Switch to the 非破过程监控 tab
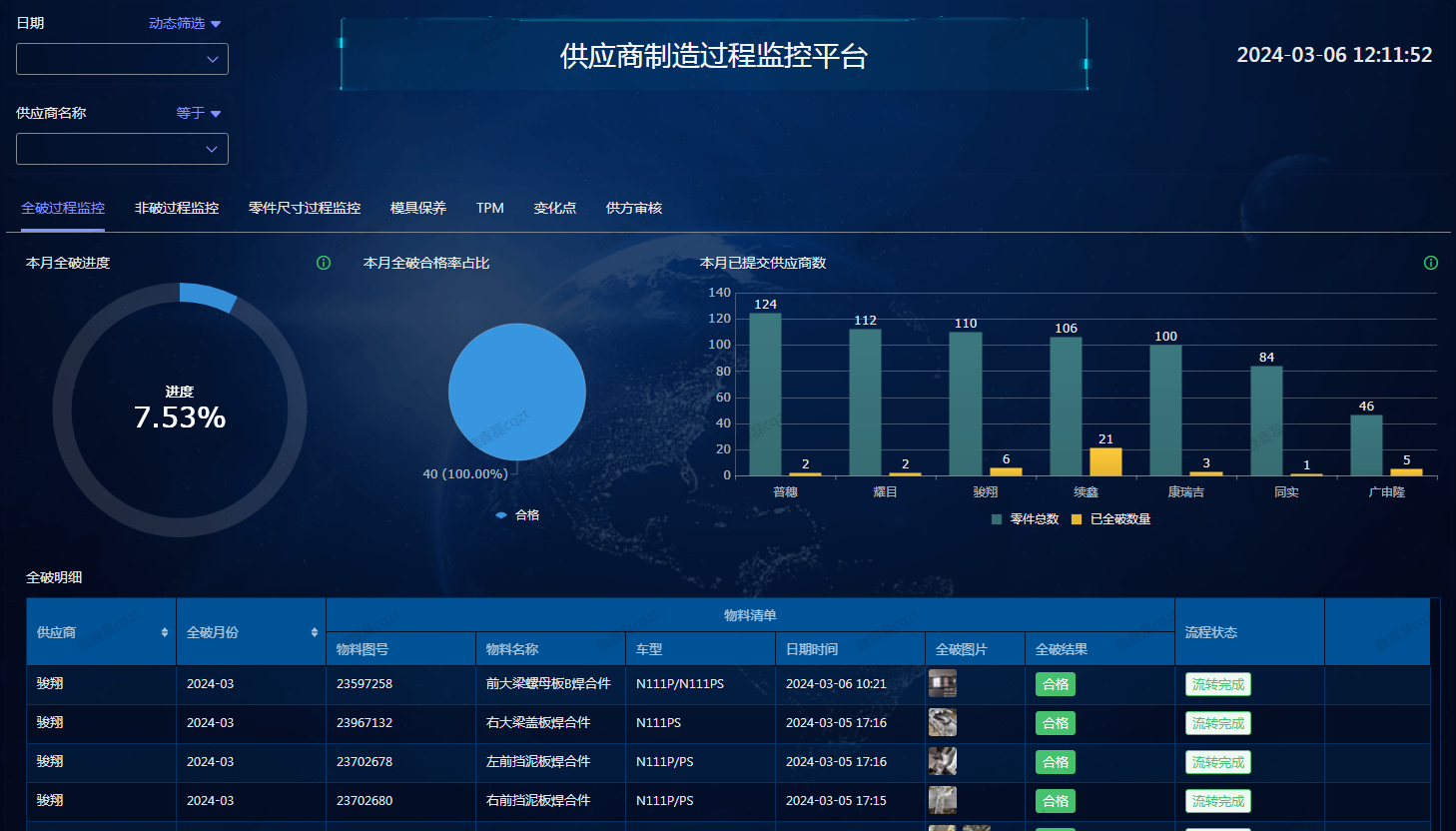 pos(176,208)
